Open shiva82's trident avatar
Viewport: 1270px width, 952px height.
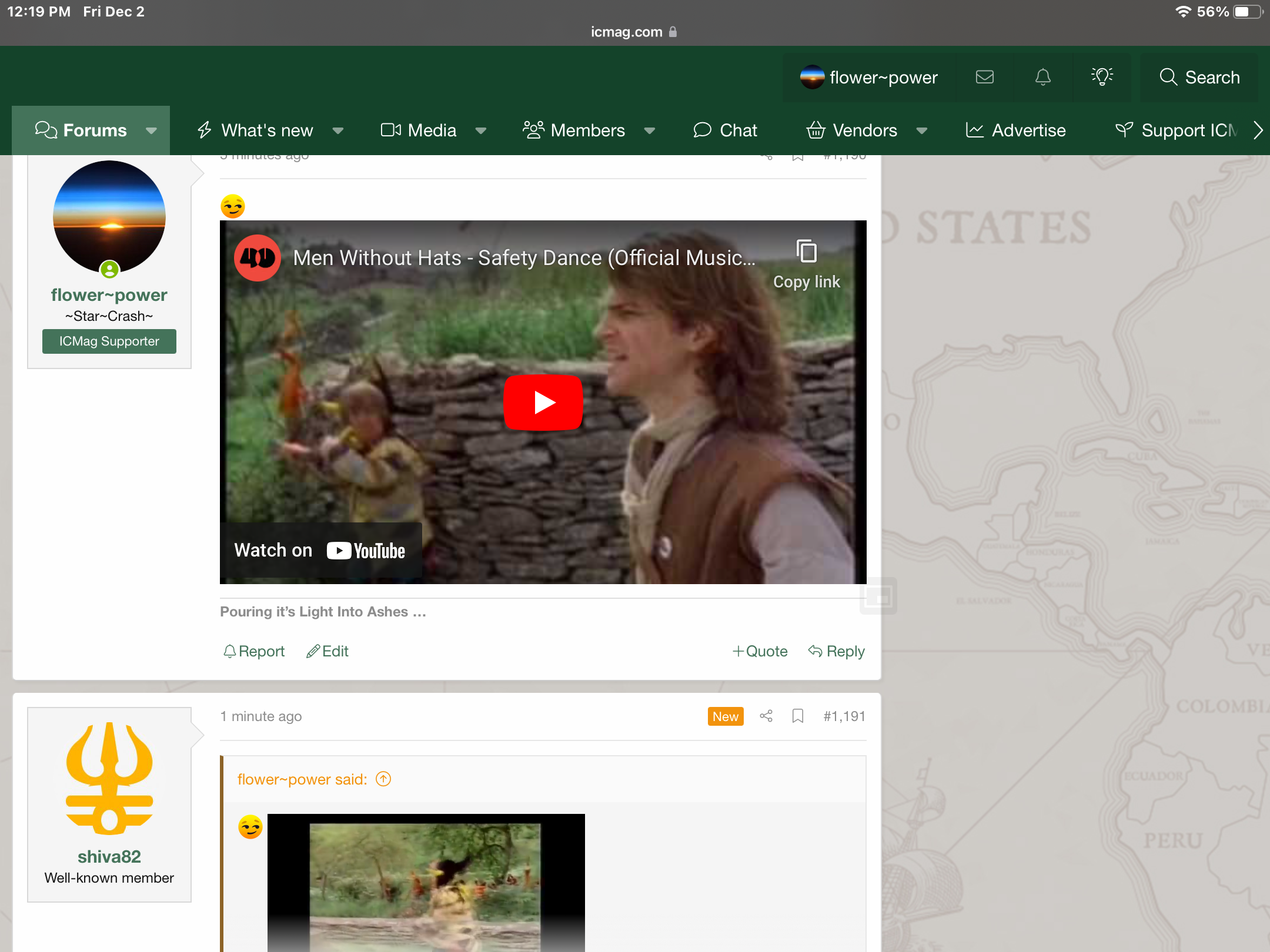[x=109, y=777]
